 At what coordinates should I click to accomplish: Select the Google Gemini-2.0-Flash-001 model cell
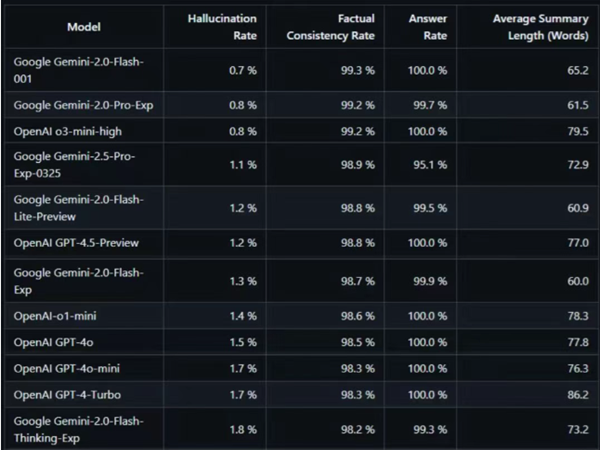(79, 70)
